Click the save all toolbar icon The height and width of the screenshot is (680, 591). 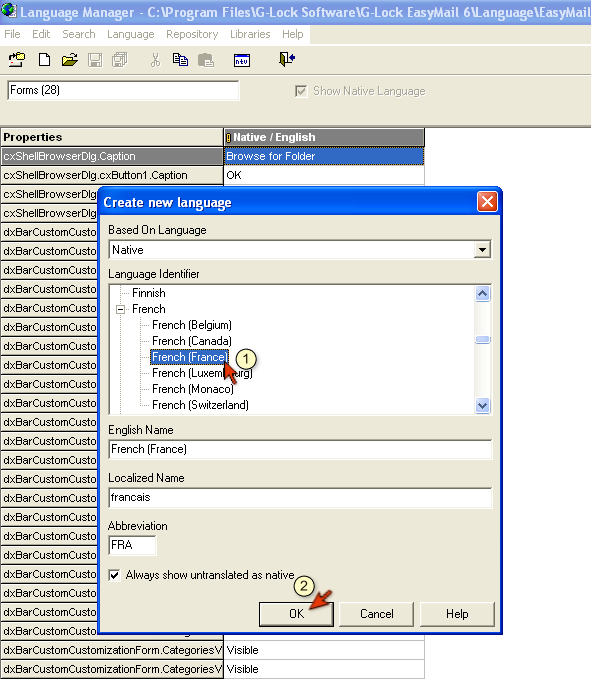click(120, 60)
